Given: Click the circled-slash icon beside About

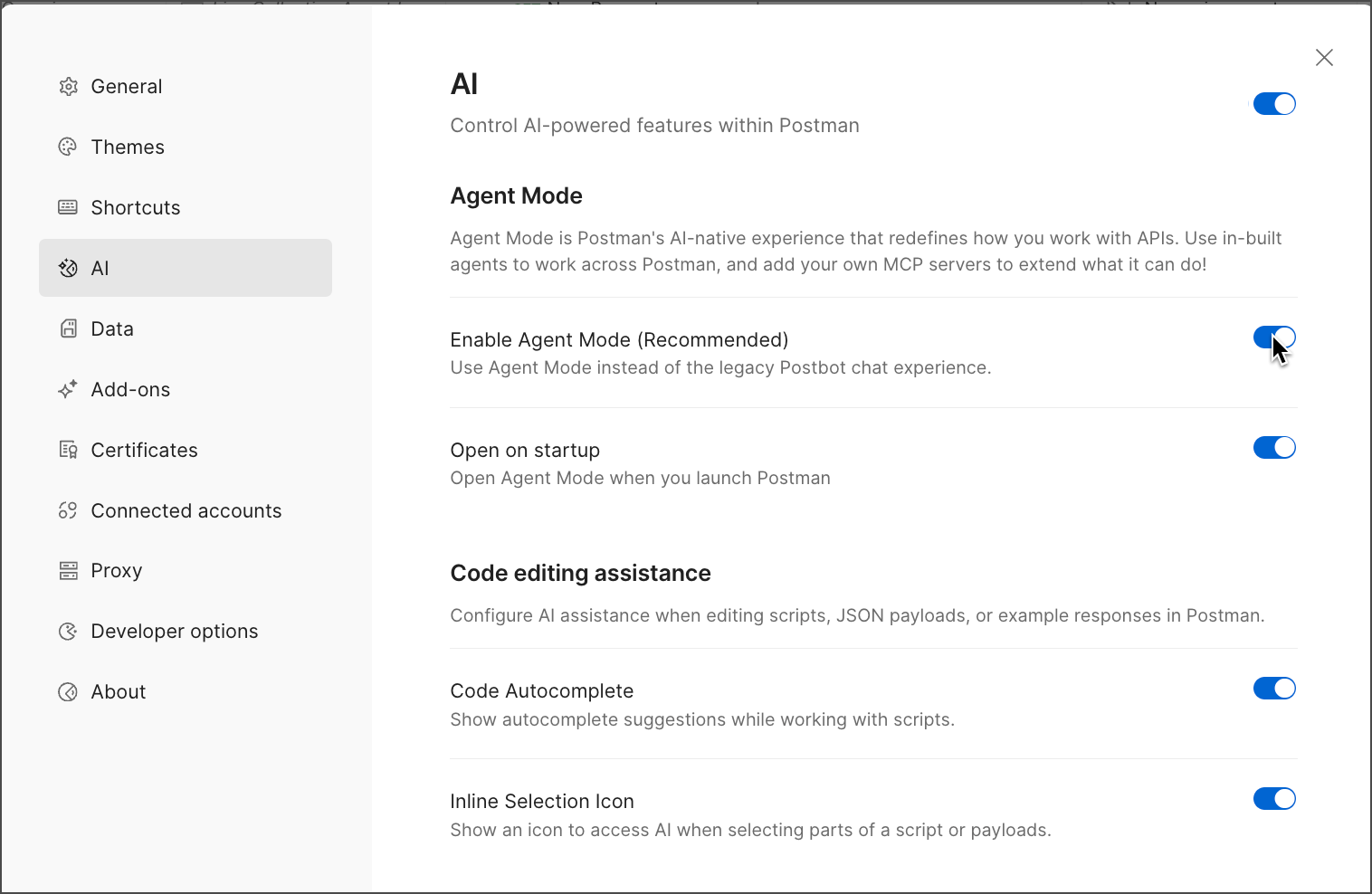Looking at the screenshot, I should (68, 691).
